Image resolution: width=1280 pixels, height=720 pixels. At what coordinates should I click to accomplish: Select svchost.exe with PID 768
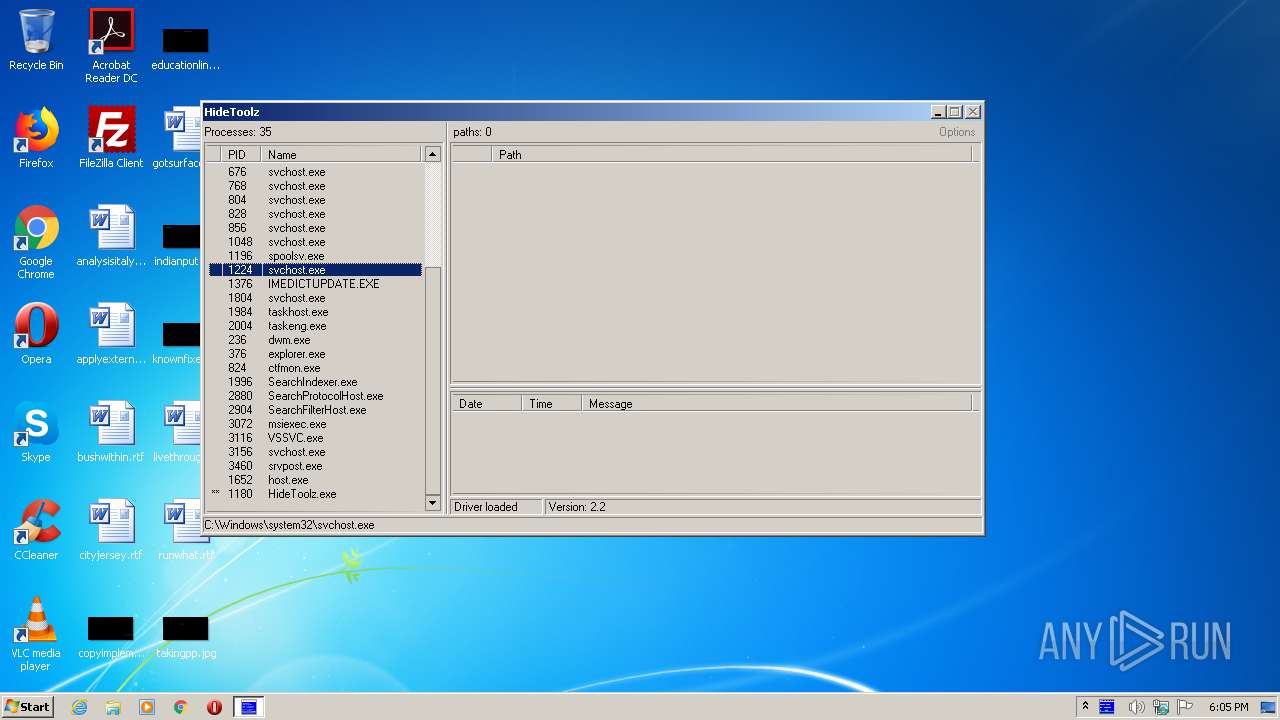(315, 186)
